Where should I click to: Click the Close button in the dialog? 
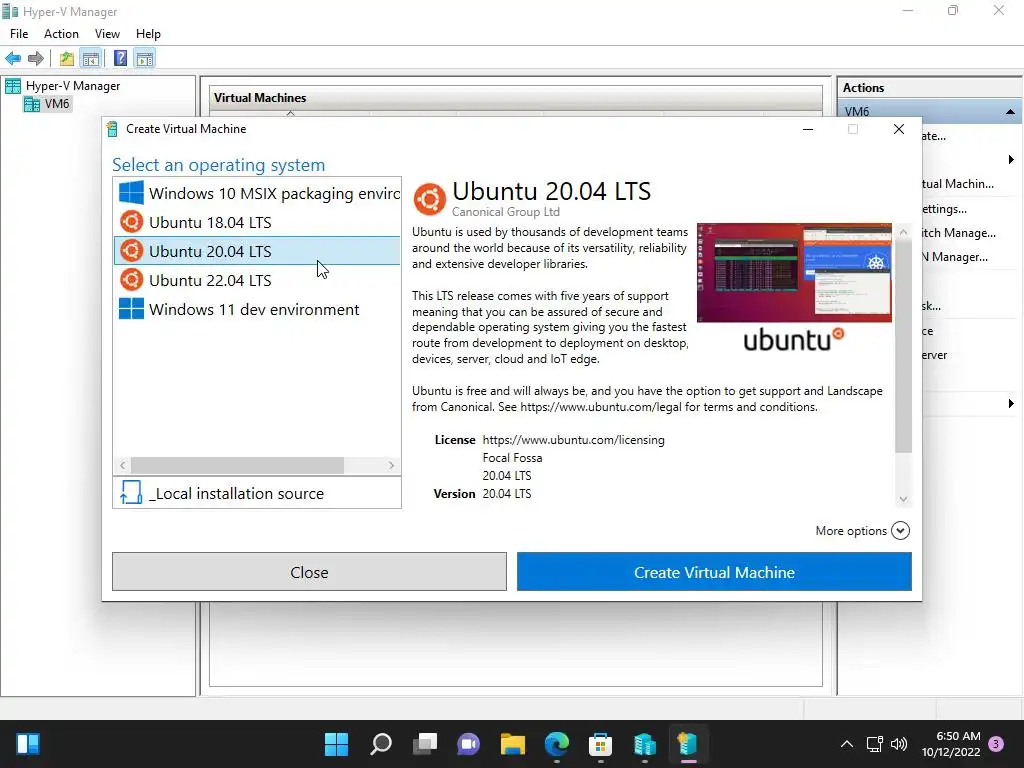(310, 572)
